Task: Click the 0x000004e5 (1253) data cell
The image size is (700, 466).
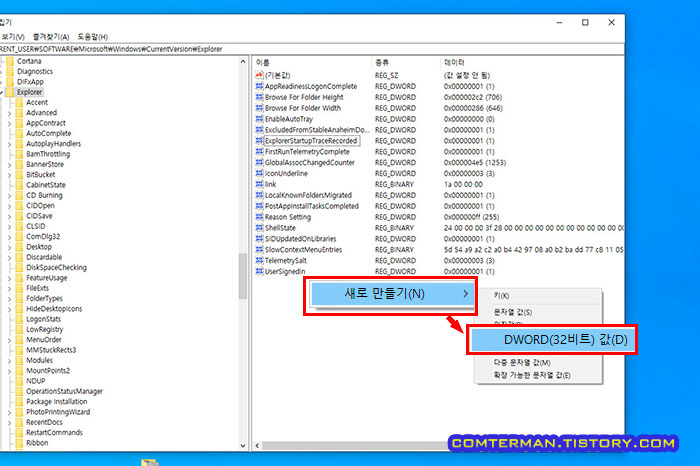Action: point(475,162)
